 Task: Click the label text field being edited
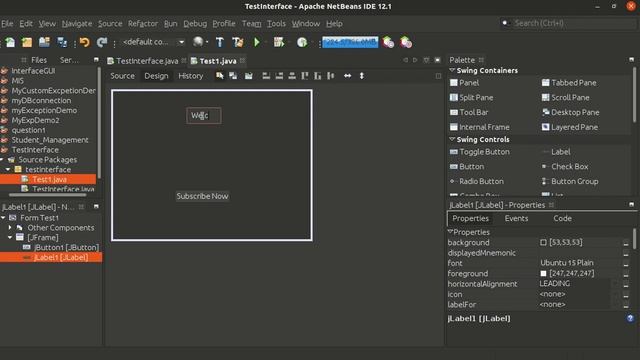pyautogui.click(x=204, y=116)
